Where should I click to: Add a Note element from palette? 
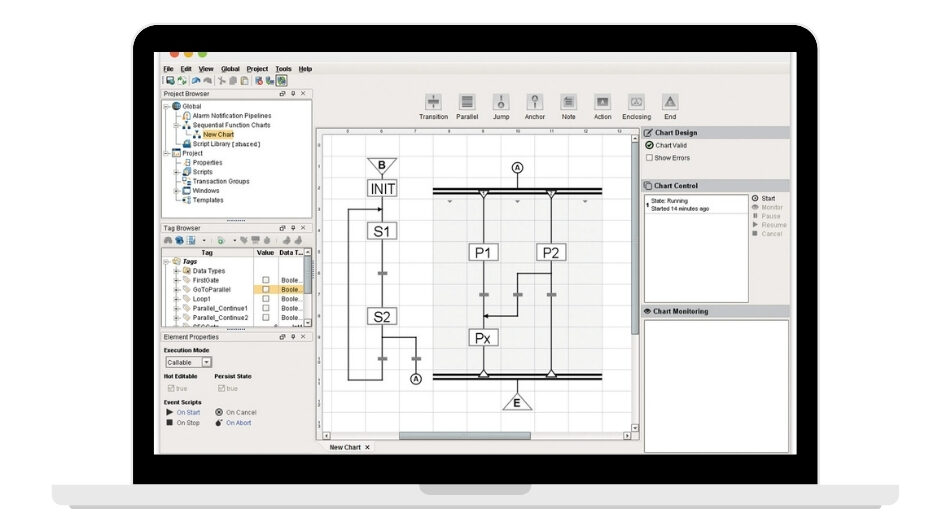click(x=568, y=103)
